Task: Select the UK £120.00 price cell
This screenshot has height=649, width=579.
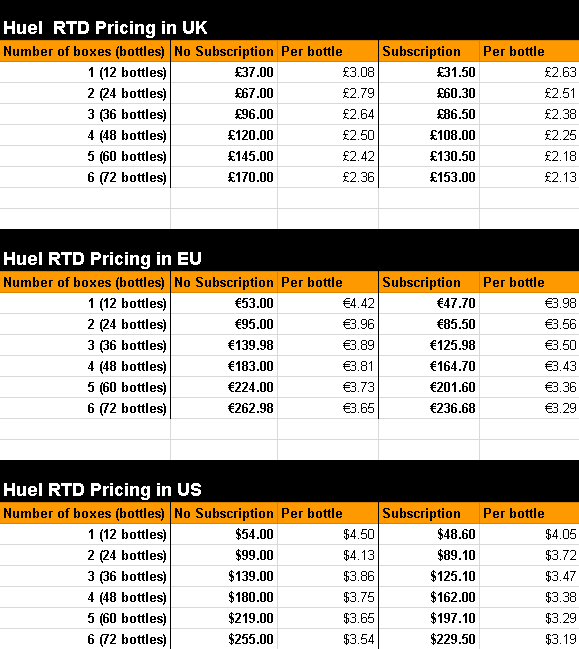Action: pyautogui.click(x=224, y=135)
